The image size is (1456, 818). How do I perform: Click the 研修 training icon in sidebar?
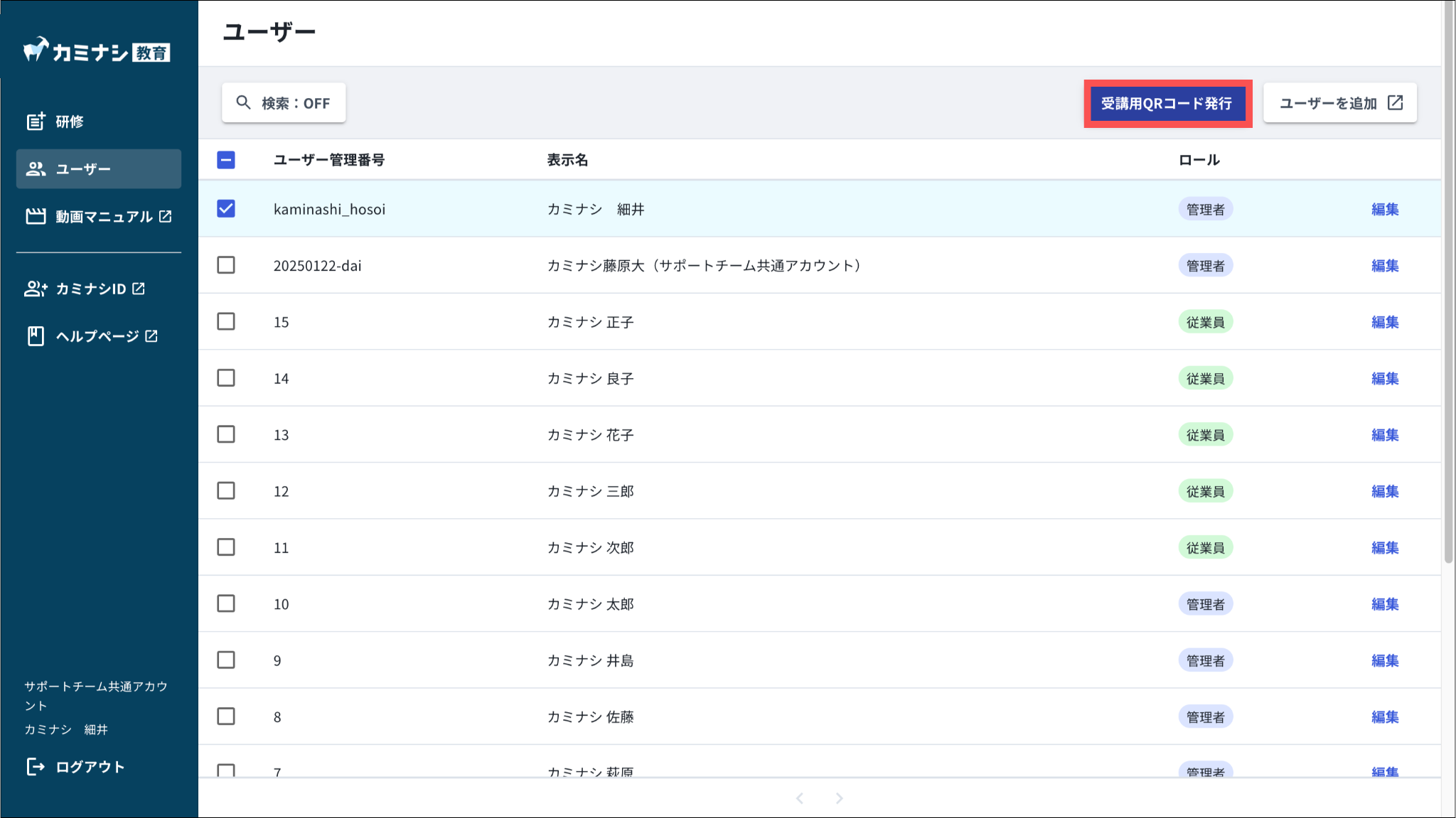(x=36, y=122)
